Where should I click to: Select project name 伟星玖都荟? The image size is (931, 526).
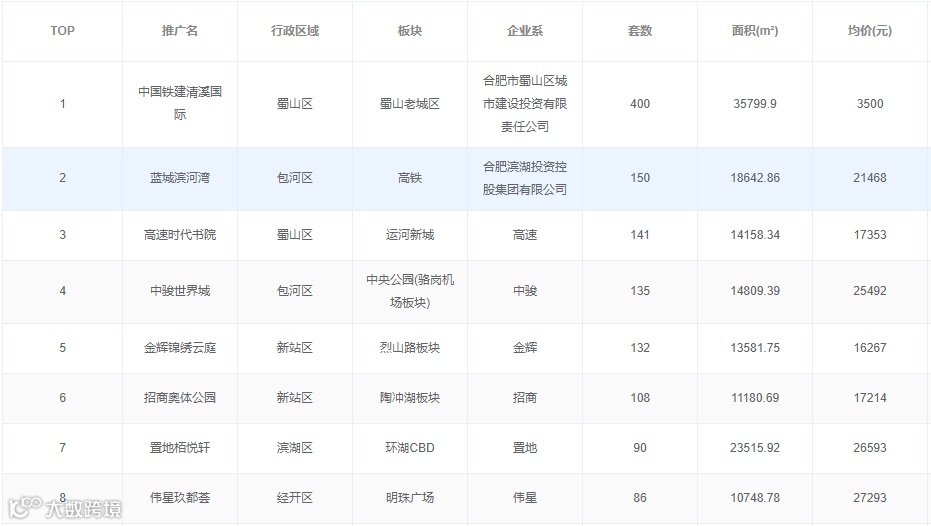pyautogui.click(x=180, y=498)
